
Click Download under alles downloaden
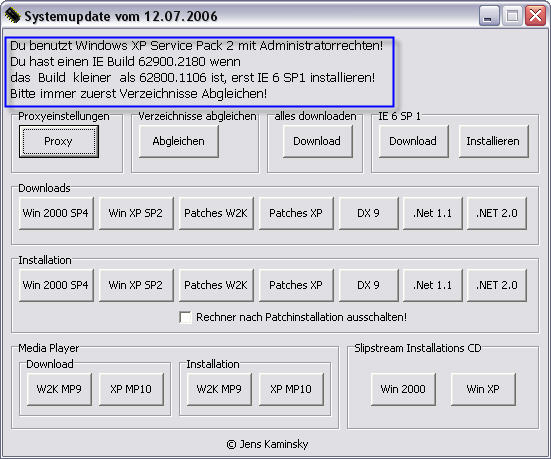pos(317,141)
